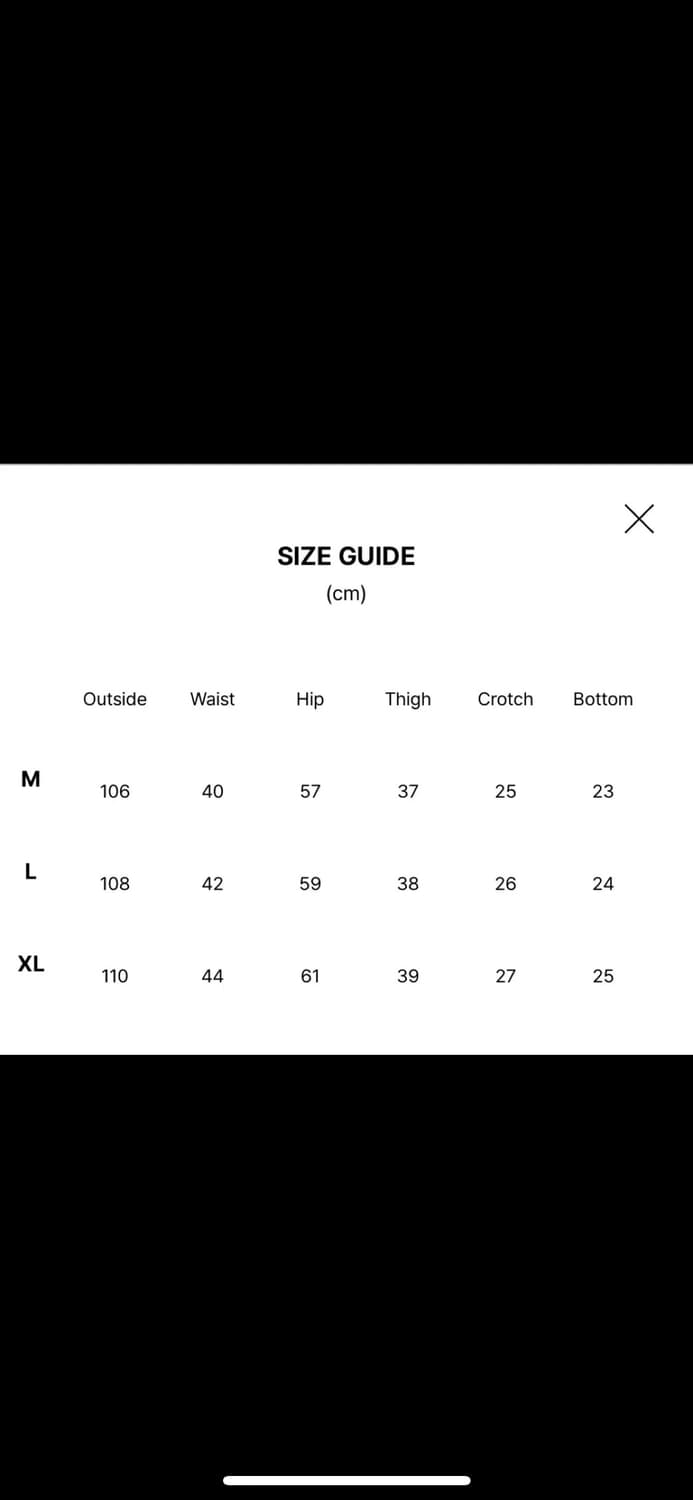Screen dimensions: 693x1500
Task: Tap the home indicator bar
Action: pos(346,1480)
